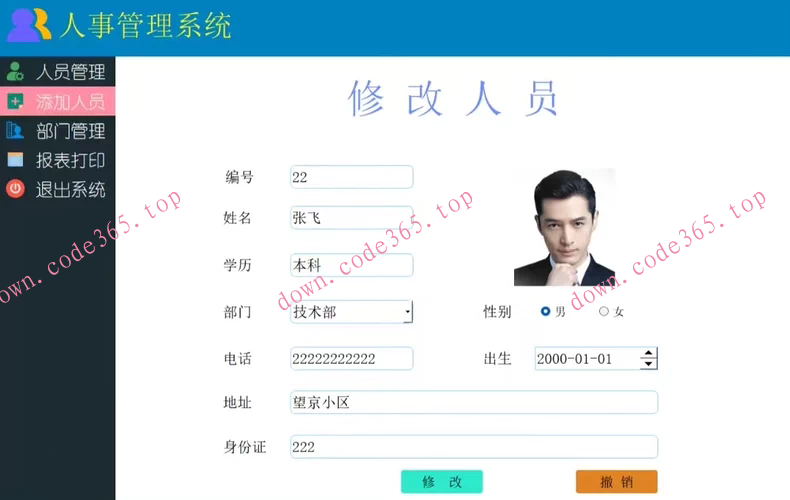Click the 编号 label

point(239,177)
